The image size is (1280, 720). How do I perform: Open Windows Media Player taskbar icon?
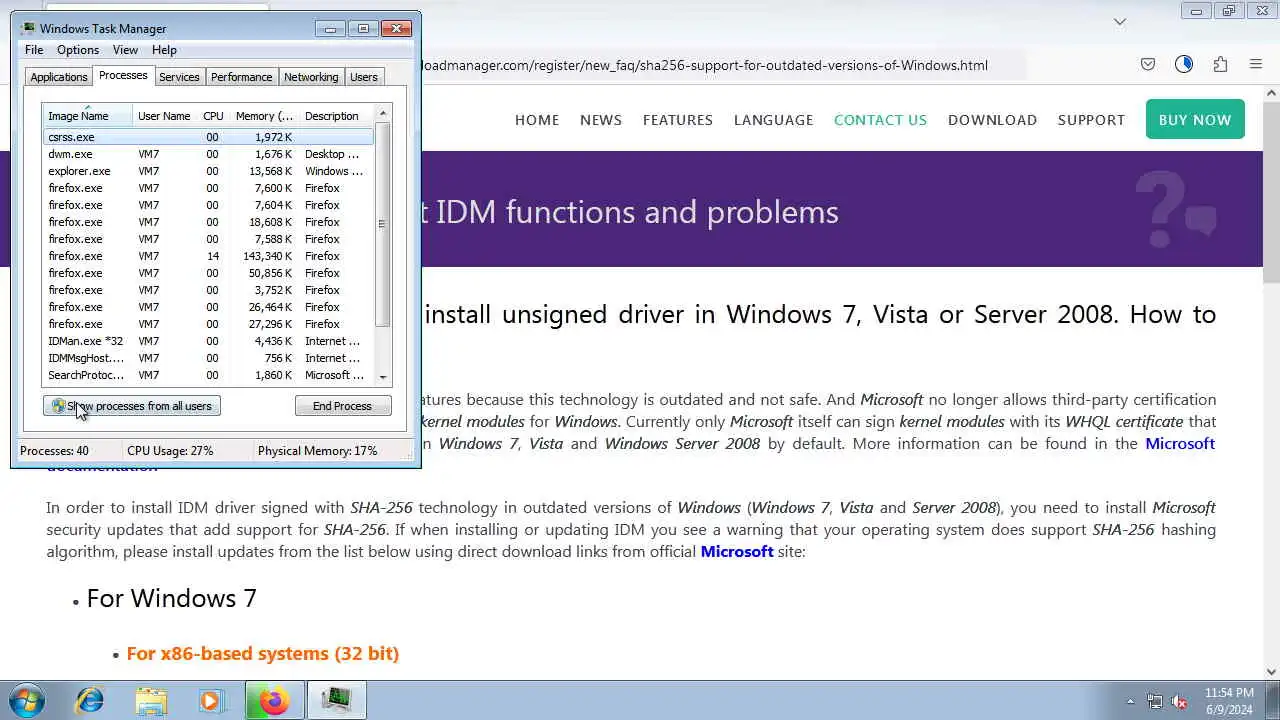pyautogui.click(x=211, y=700)
